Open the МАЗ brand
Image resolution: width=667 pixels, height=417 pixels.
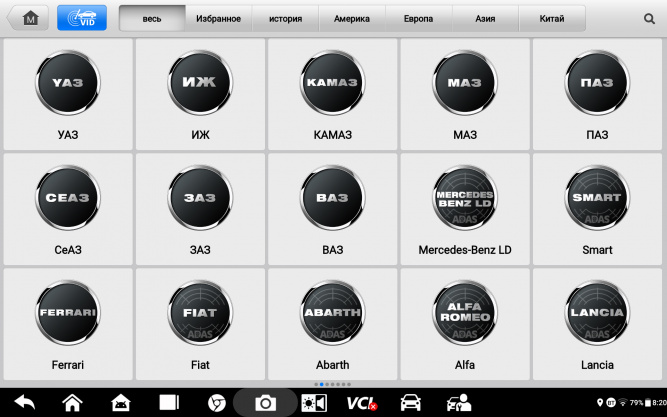[x=465, y=94]
